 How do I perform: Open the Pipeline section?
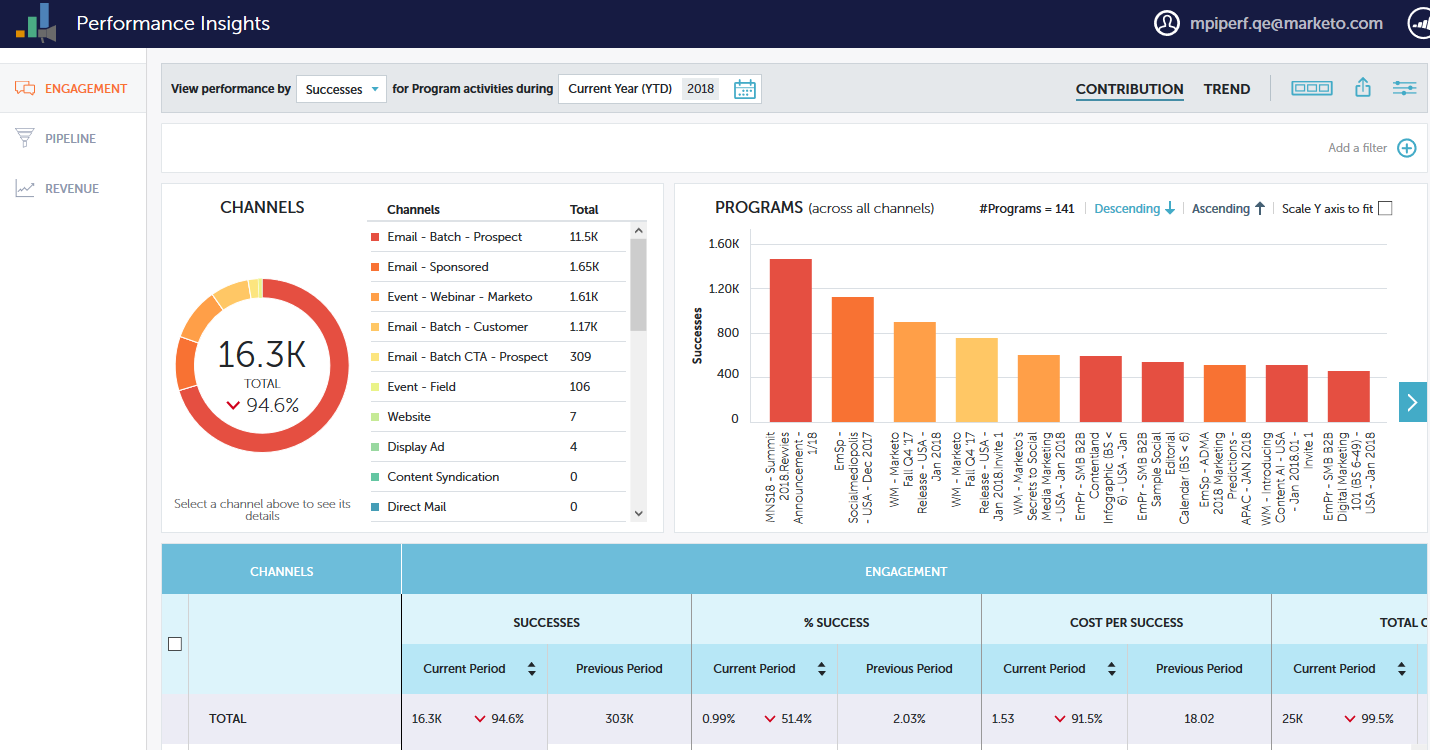coord(70,138)
